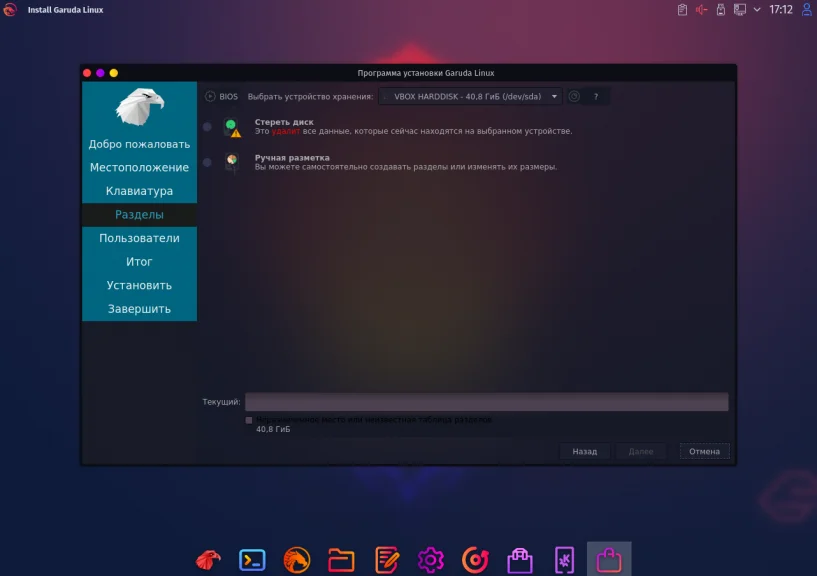Click the "Назад" button
The height and width of the screenshot is (576, 817).
[584, 451]
